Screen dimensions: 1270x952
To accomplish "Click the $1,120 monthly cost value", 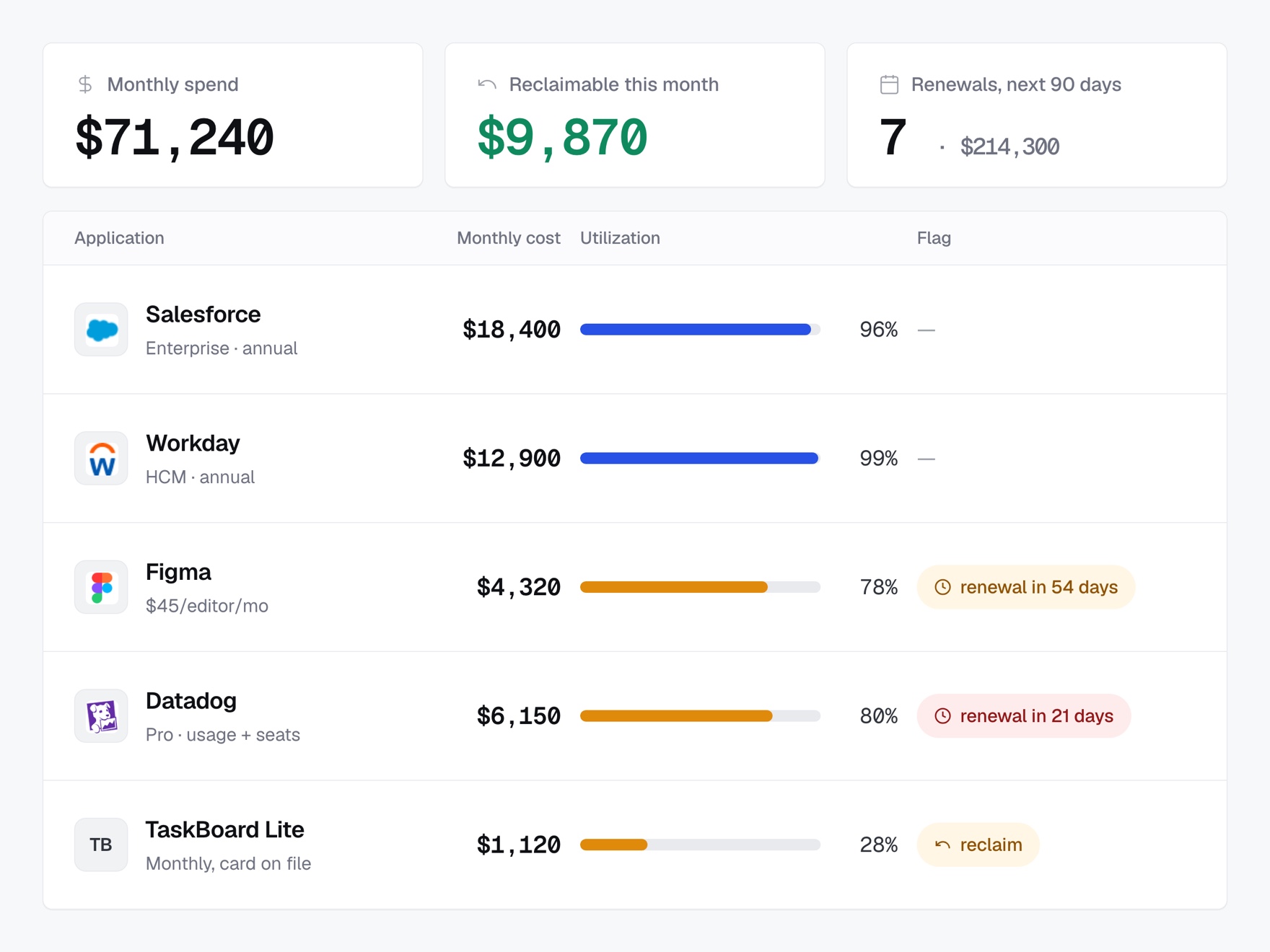I will (x=519, y=845).
